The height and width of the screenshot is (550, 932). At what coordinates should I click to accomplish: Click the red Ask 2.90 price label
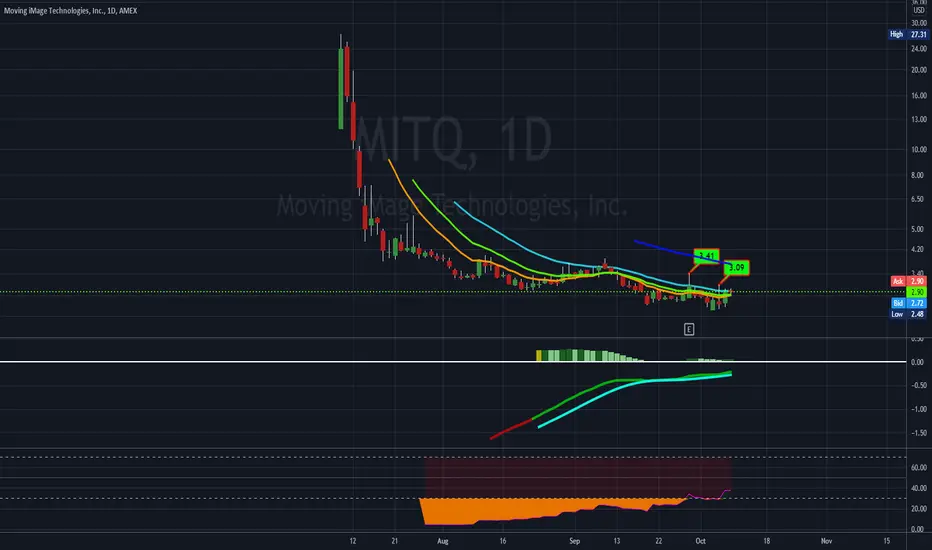pyautogui.click(x=909, y=281)
